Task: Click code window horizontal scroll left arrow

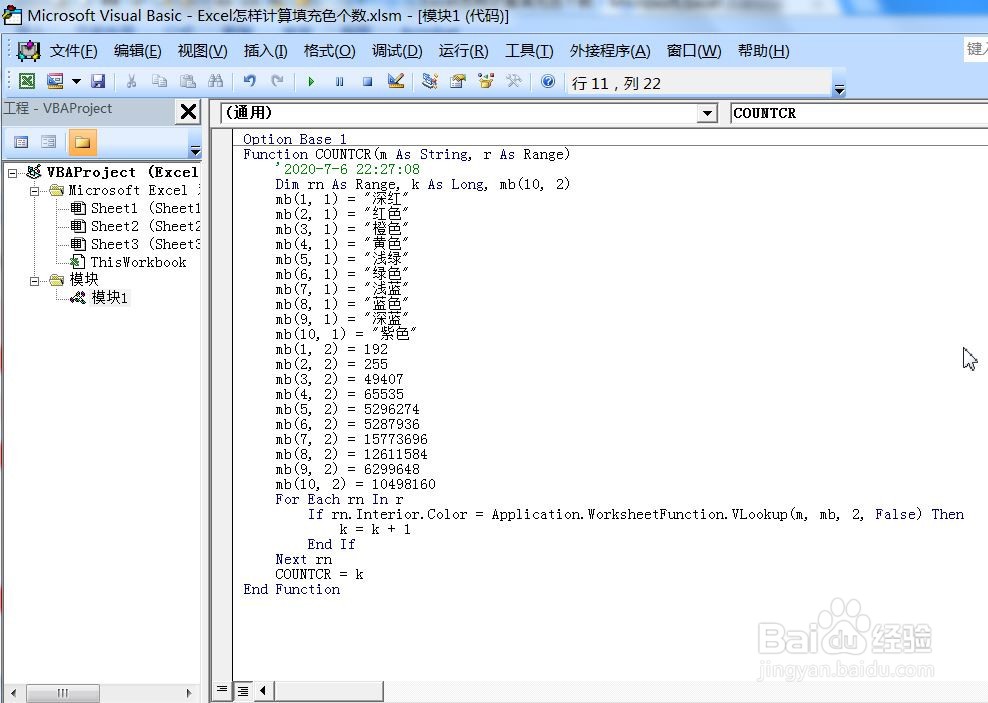Action: (x=263, y=691)
